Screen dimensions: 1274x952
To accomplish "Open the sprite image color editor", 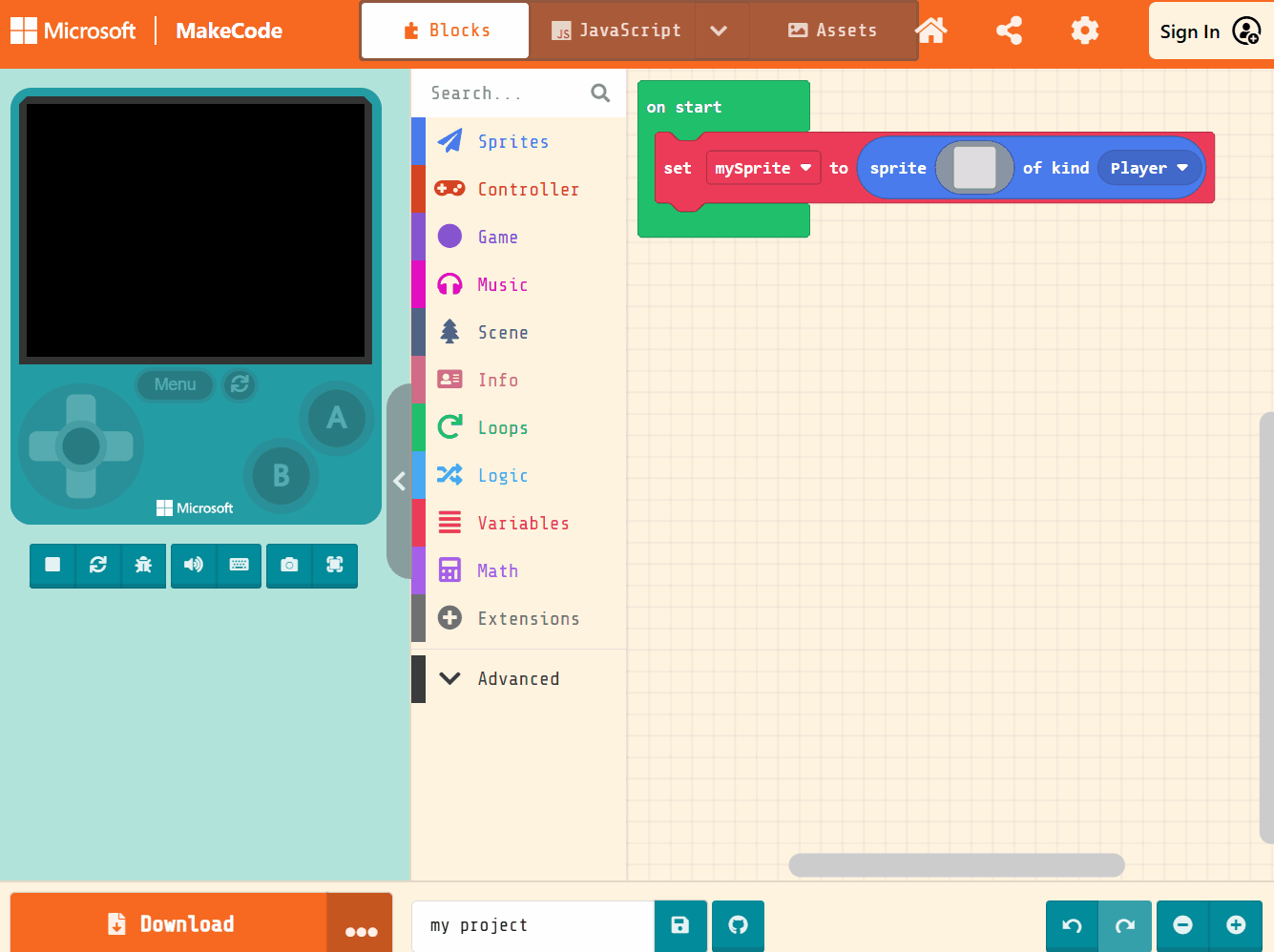I will [x=974, y=168].
